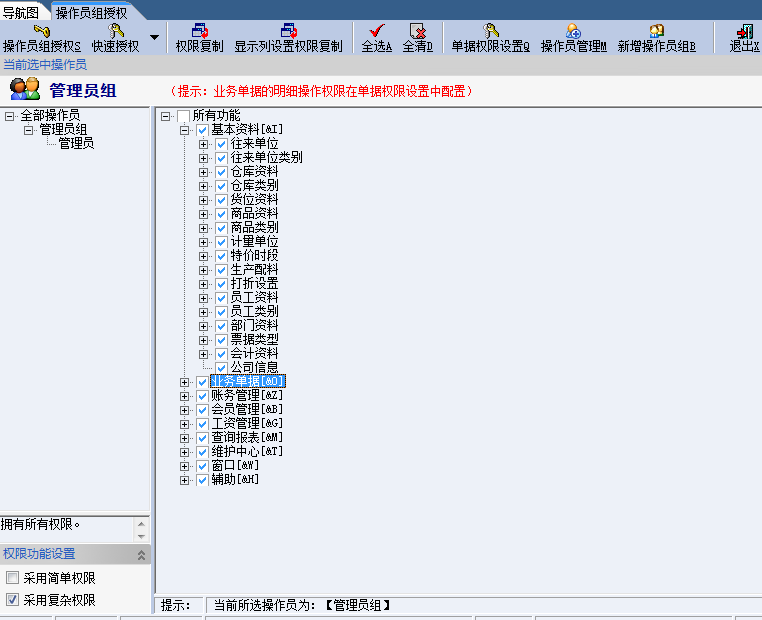
Task: Expand the 业务单据 tree node
Action: point(185,382)
